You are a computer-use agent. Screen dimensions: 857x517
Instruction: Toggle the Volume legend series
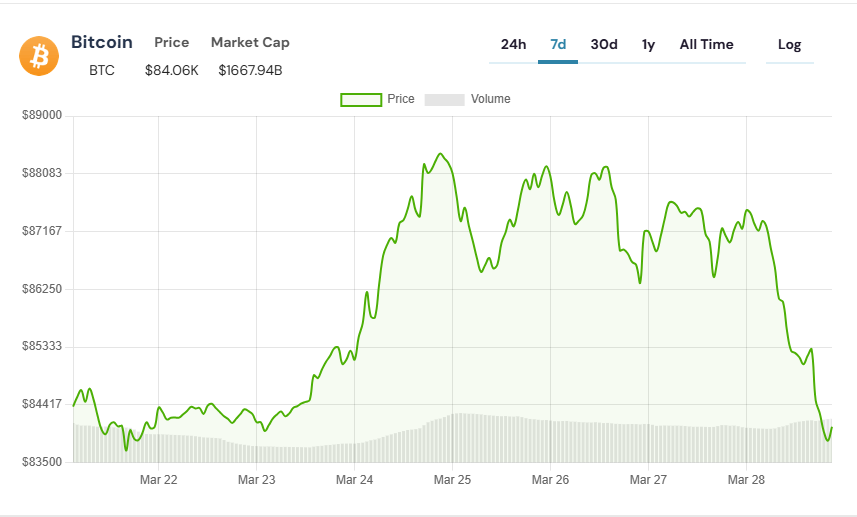[x=467, y=99]
